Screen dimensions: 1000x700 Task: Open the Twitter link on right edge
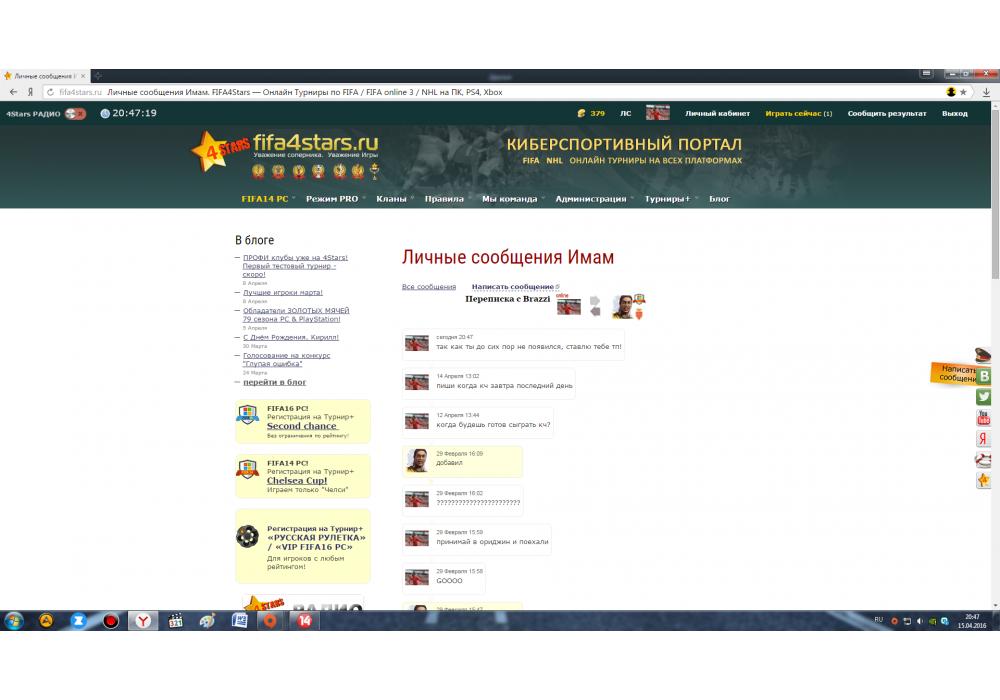984,397
